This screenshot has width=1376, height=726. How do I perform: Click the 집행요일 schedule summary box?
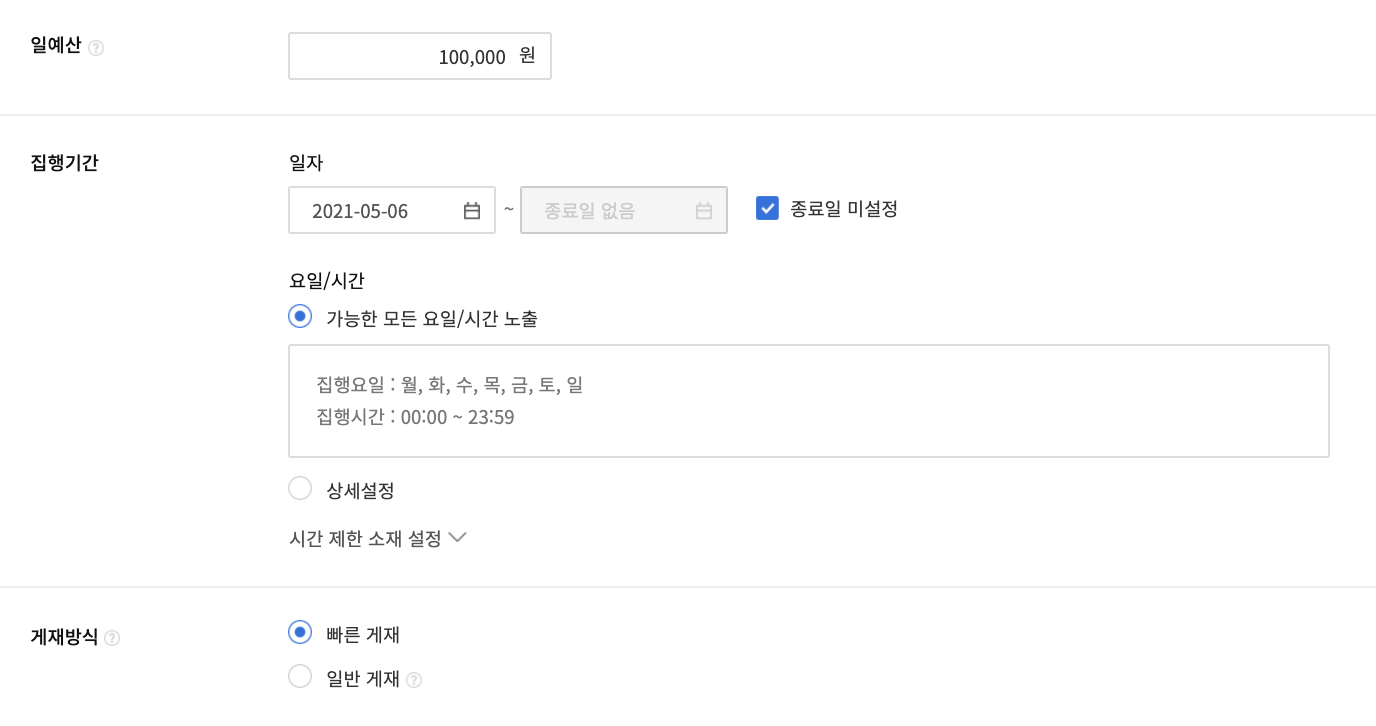pyautogui.click(x=809, y=401)
